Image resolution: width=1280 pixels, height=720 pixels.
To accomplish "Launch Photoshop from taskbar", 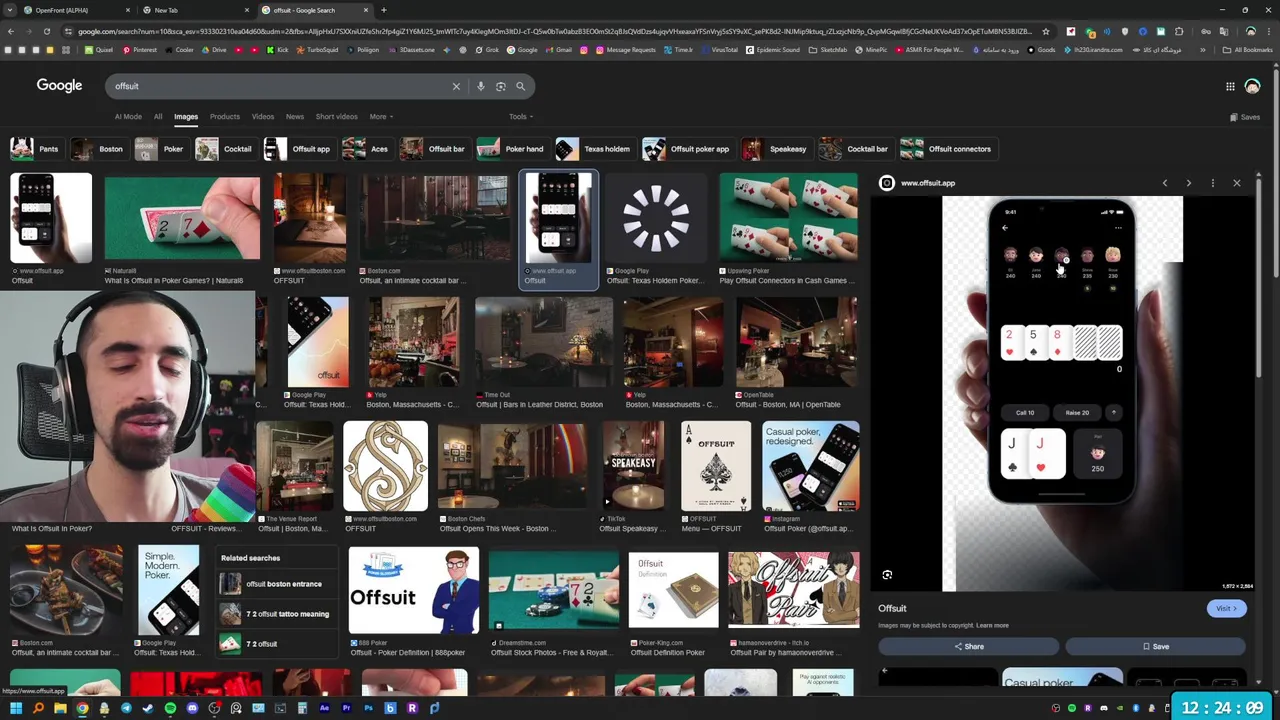I will click(x=368, y=708).
